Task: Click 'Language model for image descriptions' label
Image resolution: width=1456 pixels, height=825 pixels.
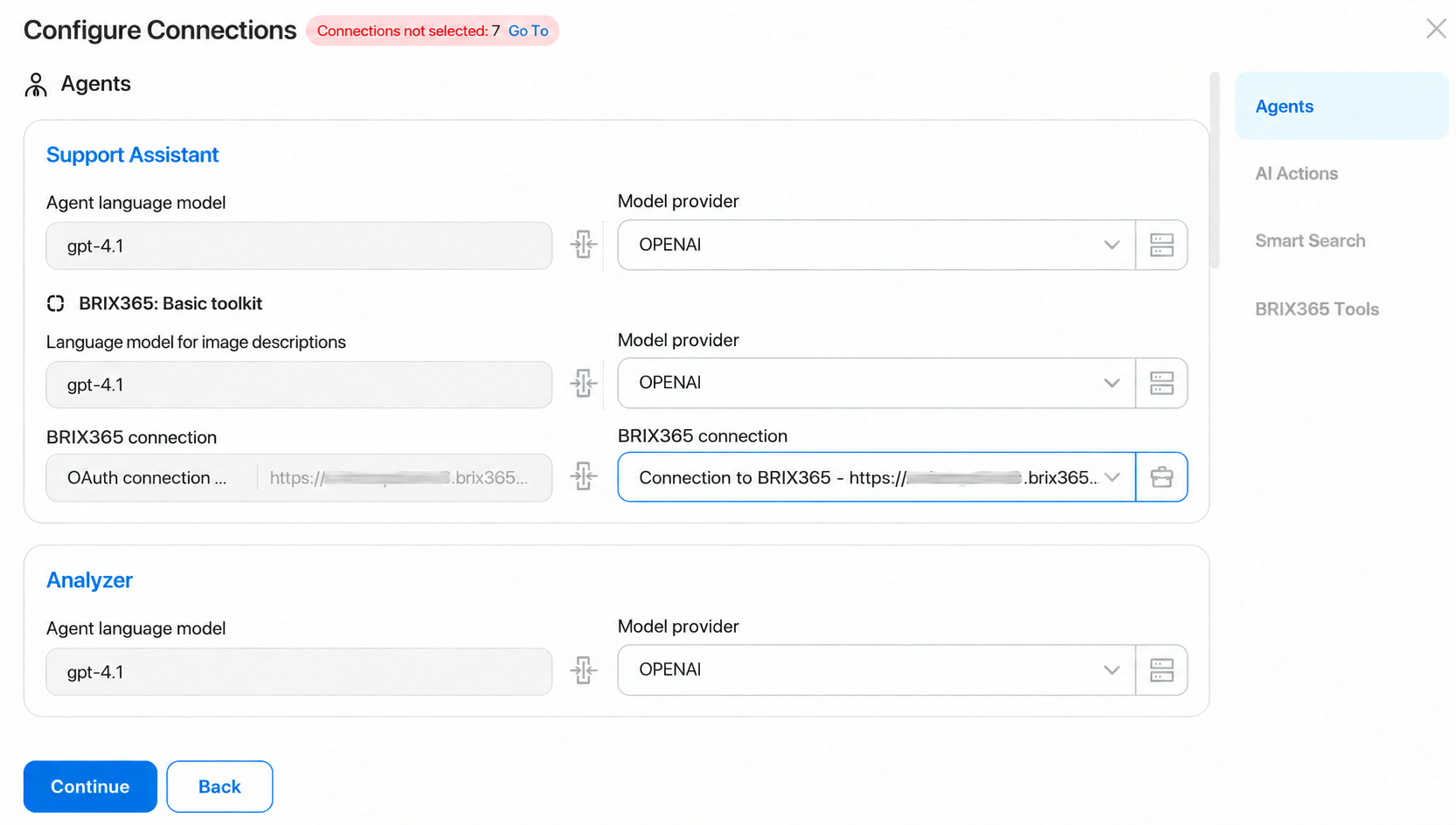Action: coord(196,342)
